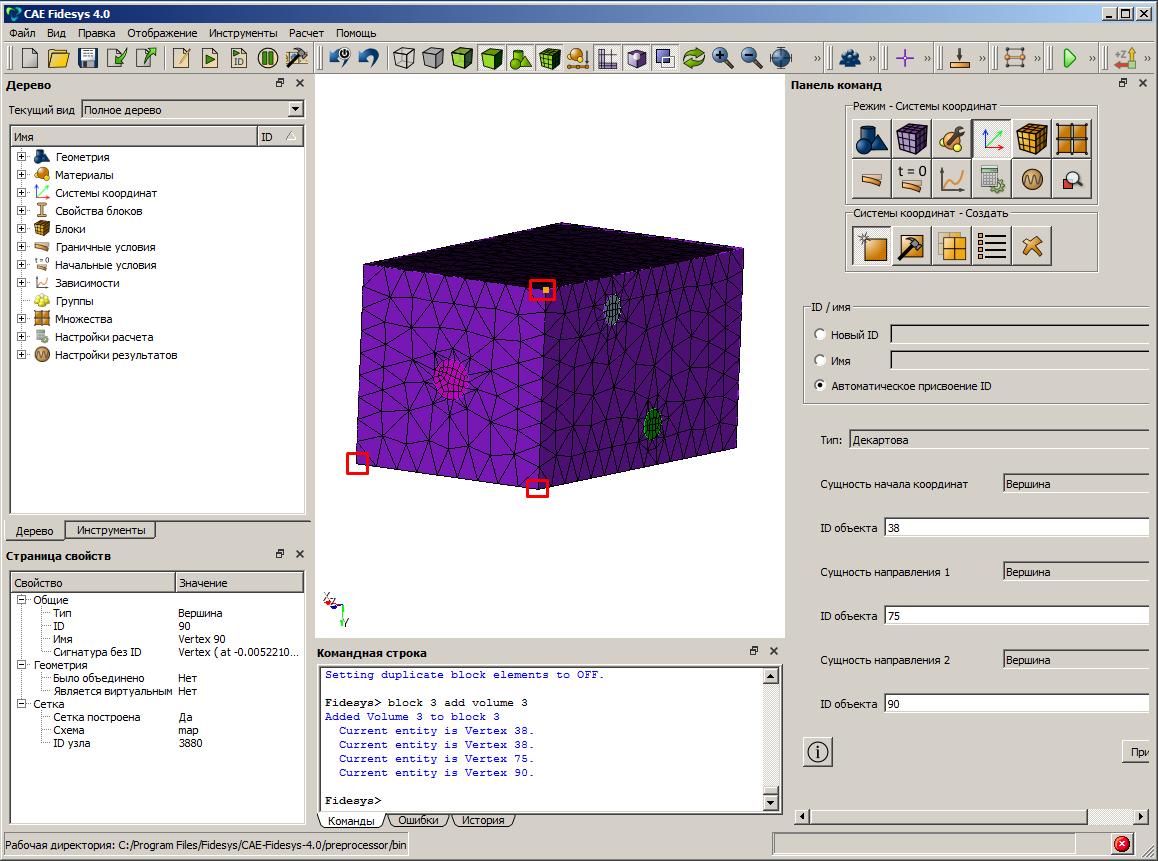Screen dimensions: 1158x861
Task: Click the create coordinate system icon
Action: (871, 245)
